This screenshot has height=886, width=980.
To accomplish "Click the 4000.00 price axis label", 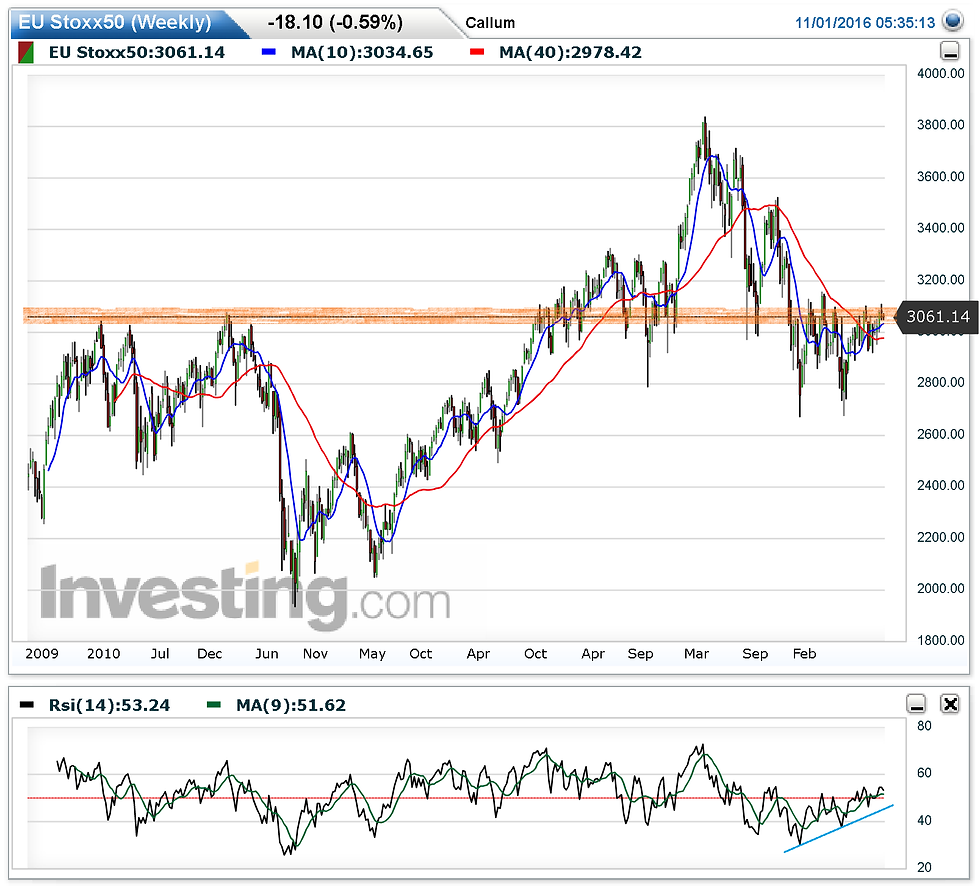I will click(x=941, y=74).
